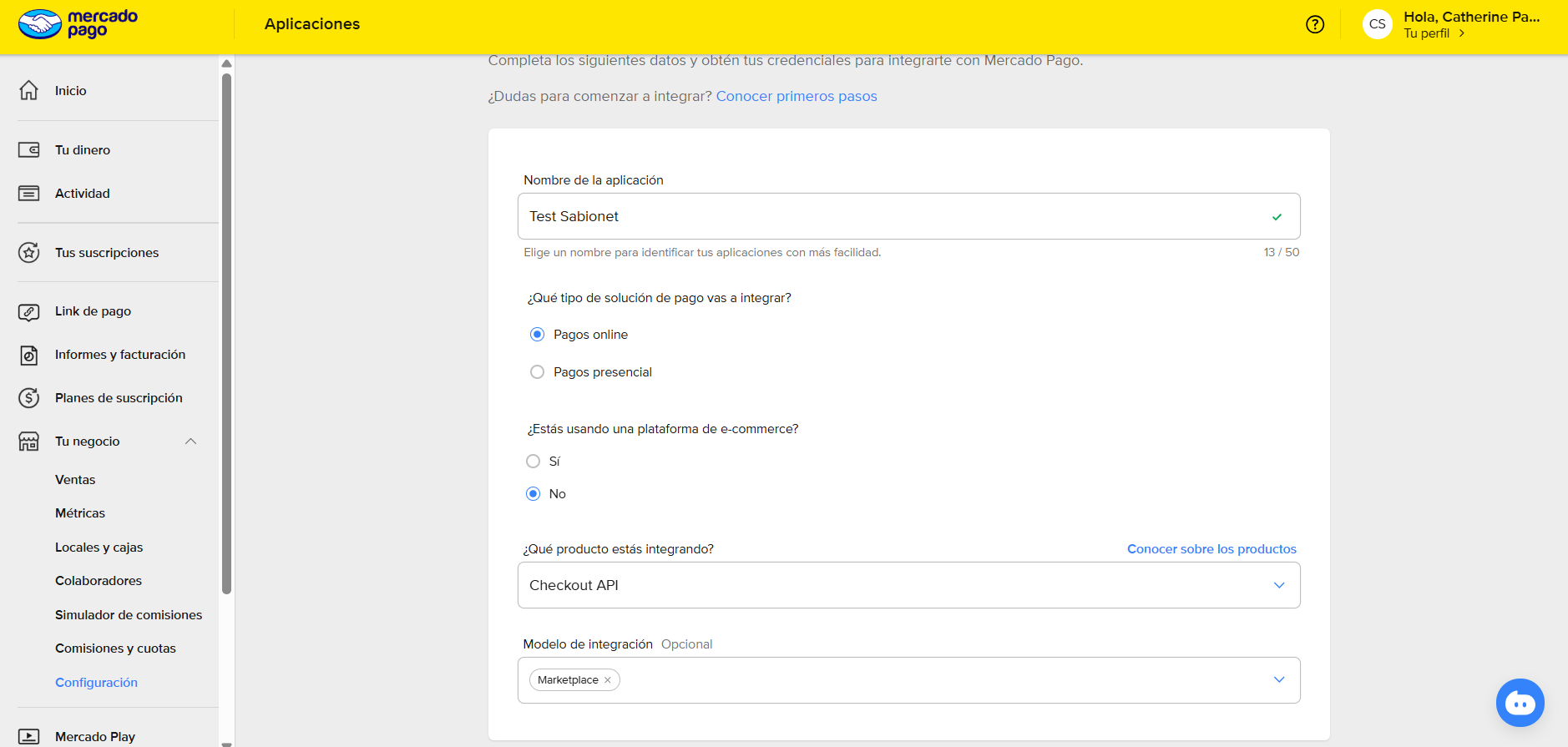1568x747 pixels.
Task: Open Métricas under Tu negocio
Action: point(80,513)
